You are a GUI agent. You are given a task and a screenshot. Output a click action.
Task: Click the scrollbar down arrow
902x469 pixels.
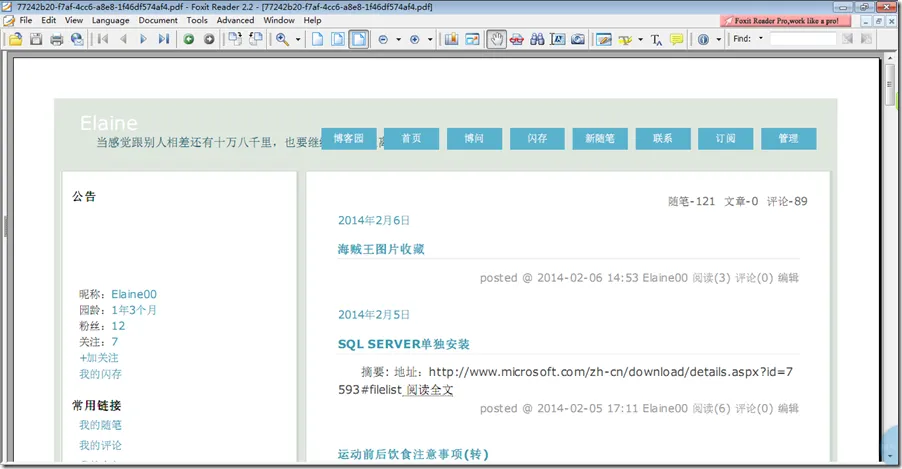(x=890, y=456)
